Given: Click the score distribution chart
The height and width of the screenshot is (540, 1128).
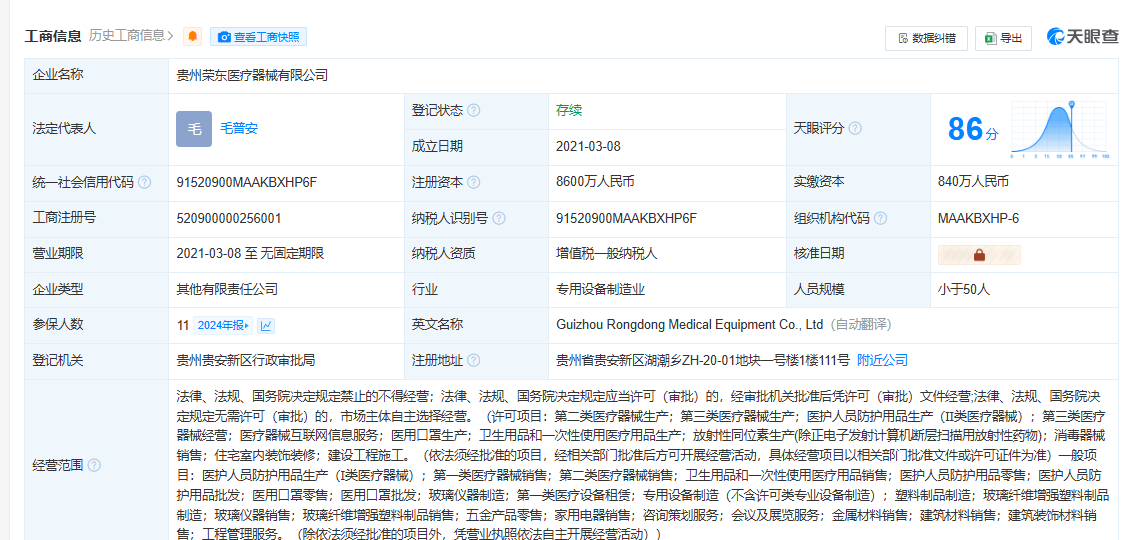Looking at the screenshot, I should [1060, 130].
